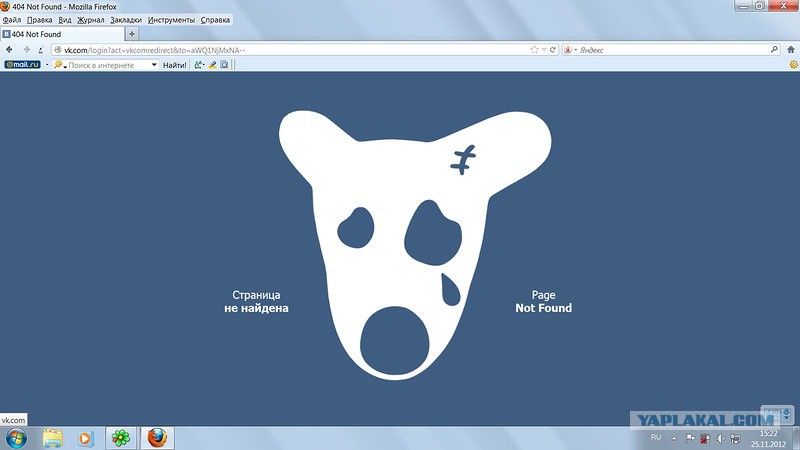Click the 'Страница не найдена' text
The image size is (800, 450).
(x=256, y=301)
